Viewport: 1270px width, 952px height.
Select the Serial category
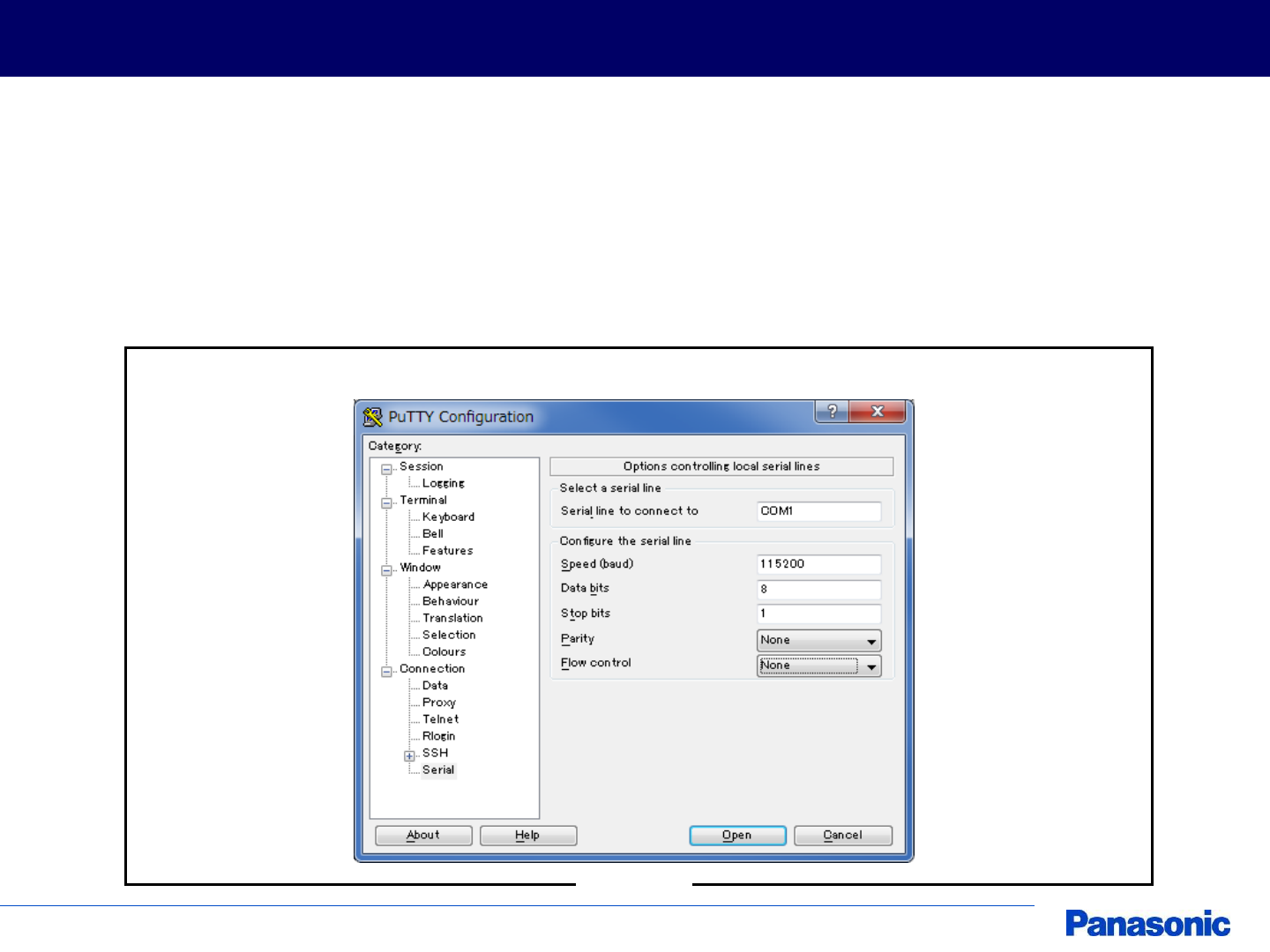(x=438, y=770)
